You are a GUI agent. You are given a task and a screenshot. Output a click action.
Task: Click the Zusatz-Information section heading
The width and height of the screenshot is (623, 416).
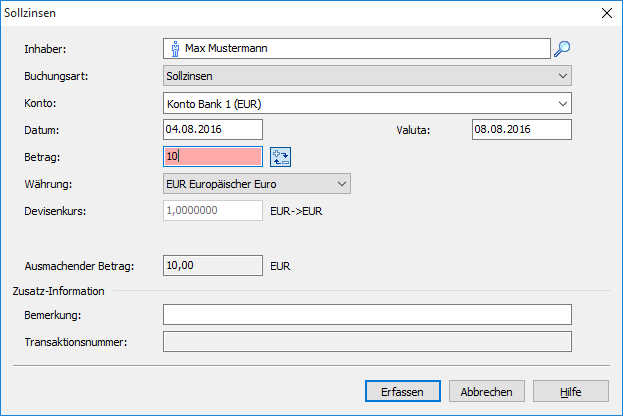pyautogui.click(x=59, y=291)
